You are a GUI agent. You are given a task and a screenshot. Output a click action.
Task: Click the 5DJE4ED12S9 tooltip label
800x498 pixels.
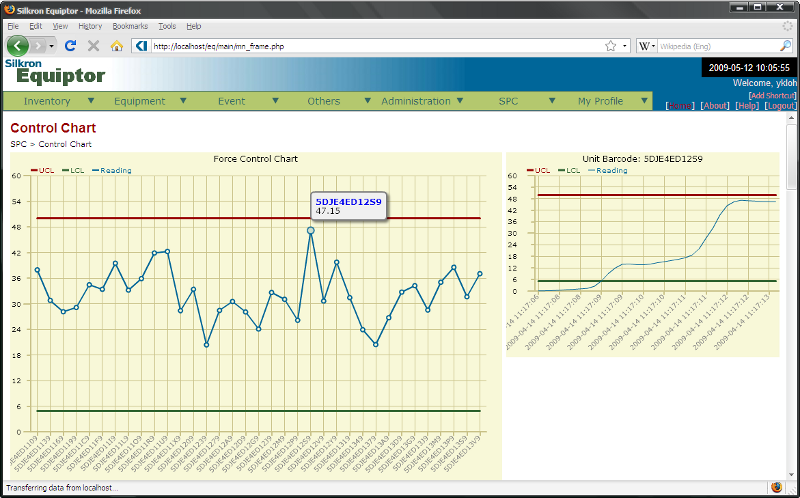(x=348, y=202)
